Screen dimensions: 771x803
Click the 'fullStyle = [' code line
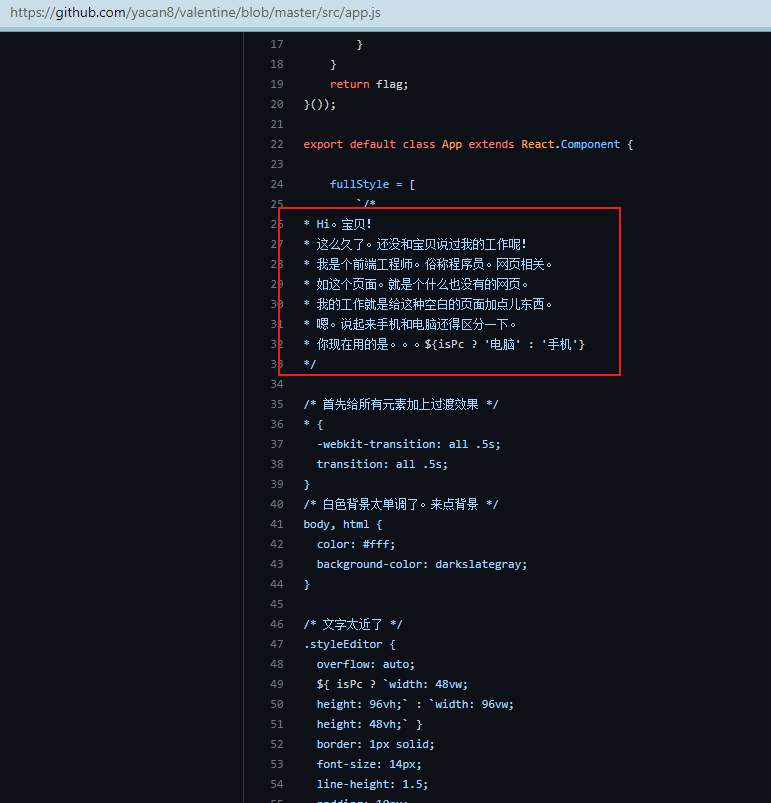(x=372, y=184)
